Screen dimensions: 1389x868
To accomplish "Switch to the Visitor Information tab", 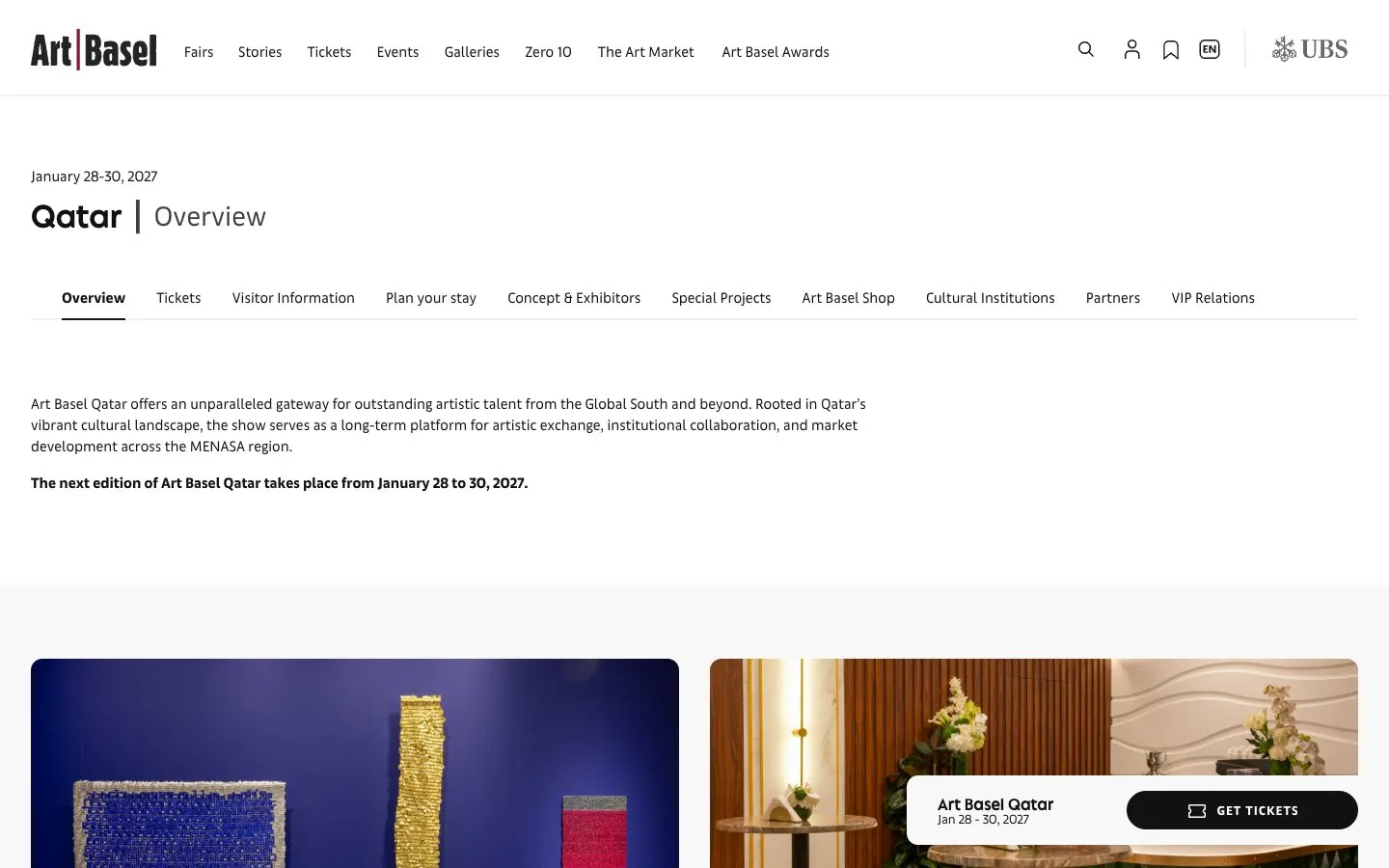I will pyautogui.click(x=293, y=298).
